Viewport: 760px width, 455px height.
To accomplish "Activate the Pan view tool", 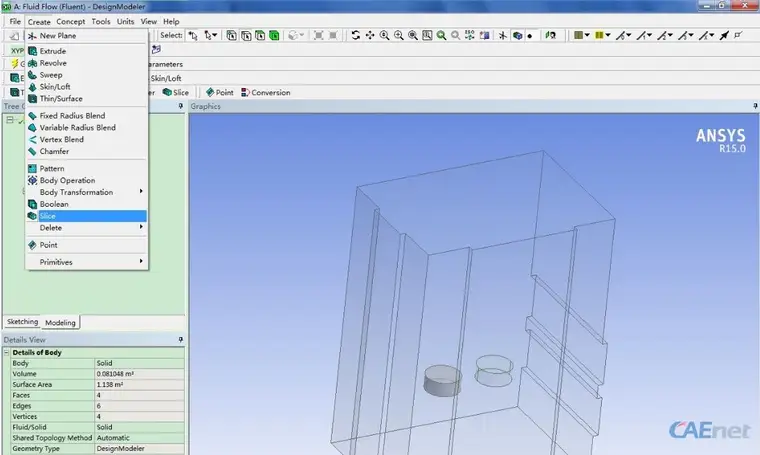I will click(x=370, y=35).
